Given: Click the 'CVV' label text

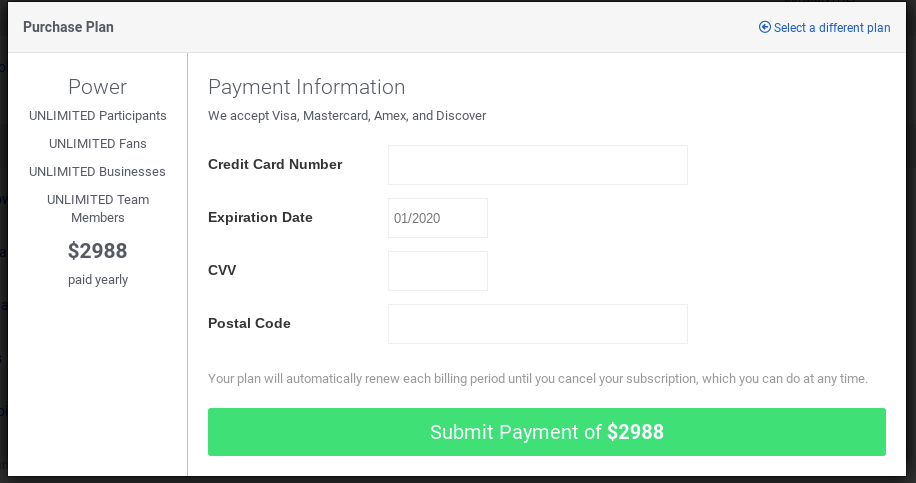Looking at the screenshot, I should pyautogui.click(x=222, y=271).
